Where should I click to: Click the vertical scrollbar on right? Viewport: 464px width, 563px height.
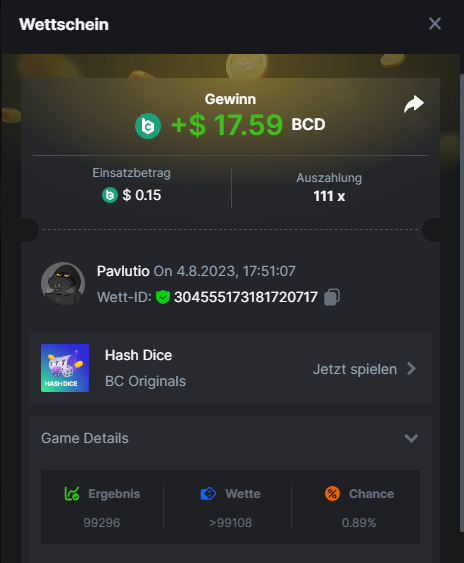tap(462, 302)
